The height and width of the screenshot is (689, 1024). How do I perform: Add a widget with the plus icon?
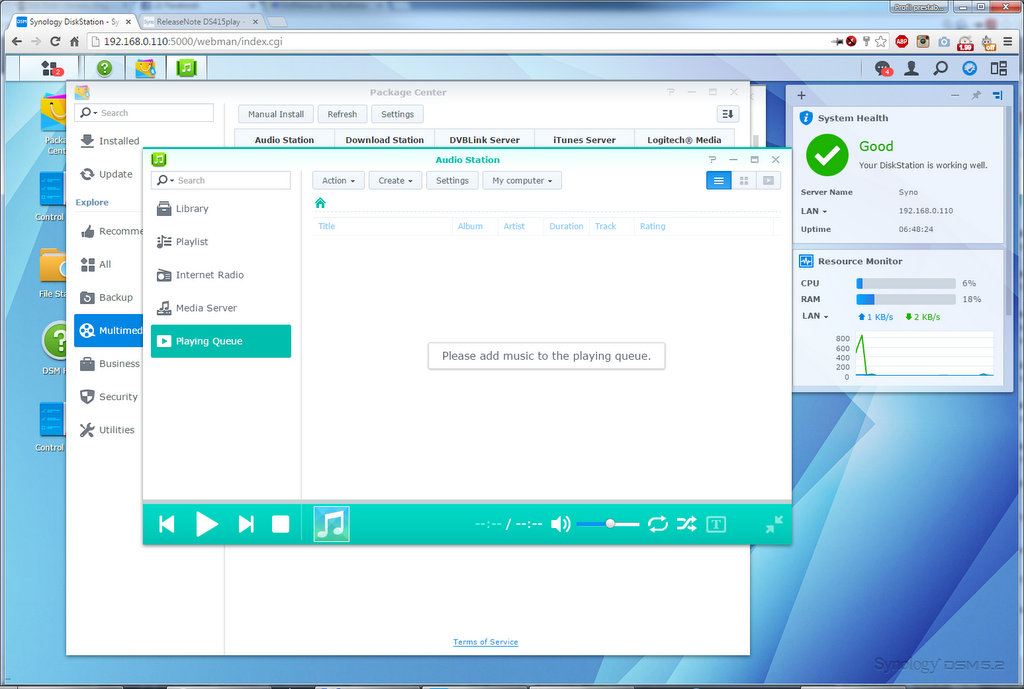tap(801, 95)
